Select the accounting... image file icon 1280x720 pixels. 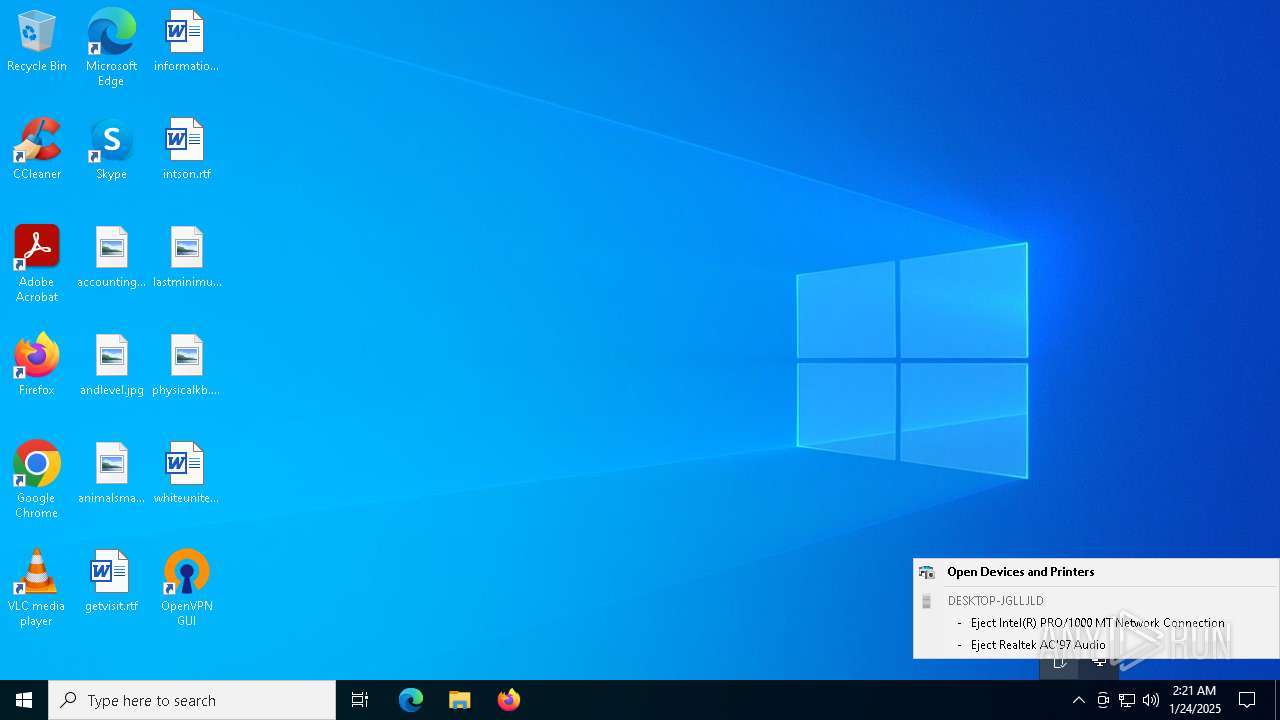click(111, 258)
